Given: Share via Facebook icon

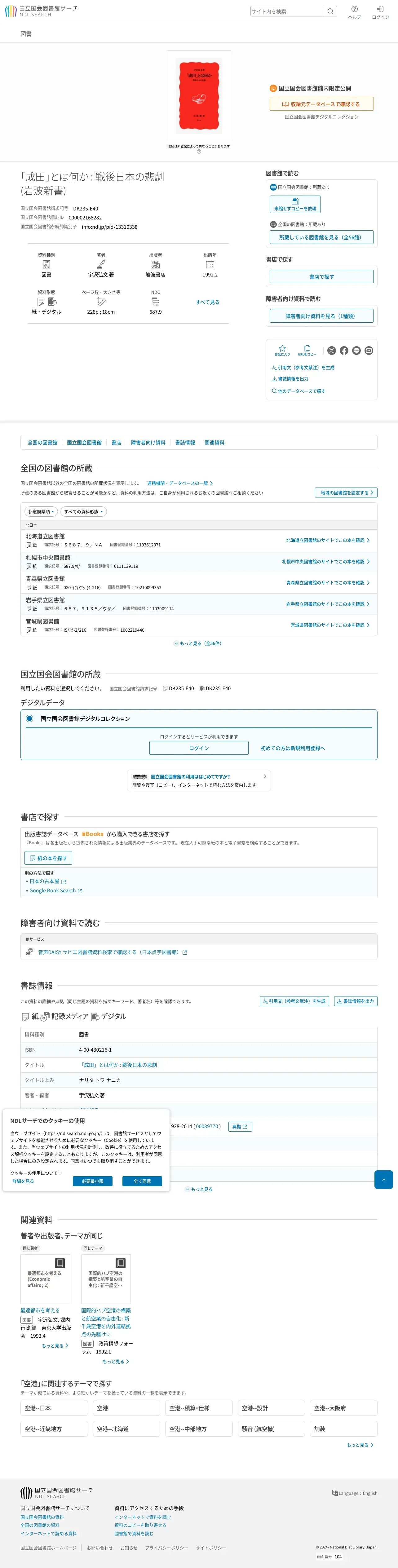Looking at the screenshot, I should coord(344,351).
